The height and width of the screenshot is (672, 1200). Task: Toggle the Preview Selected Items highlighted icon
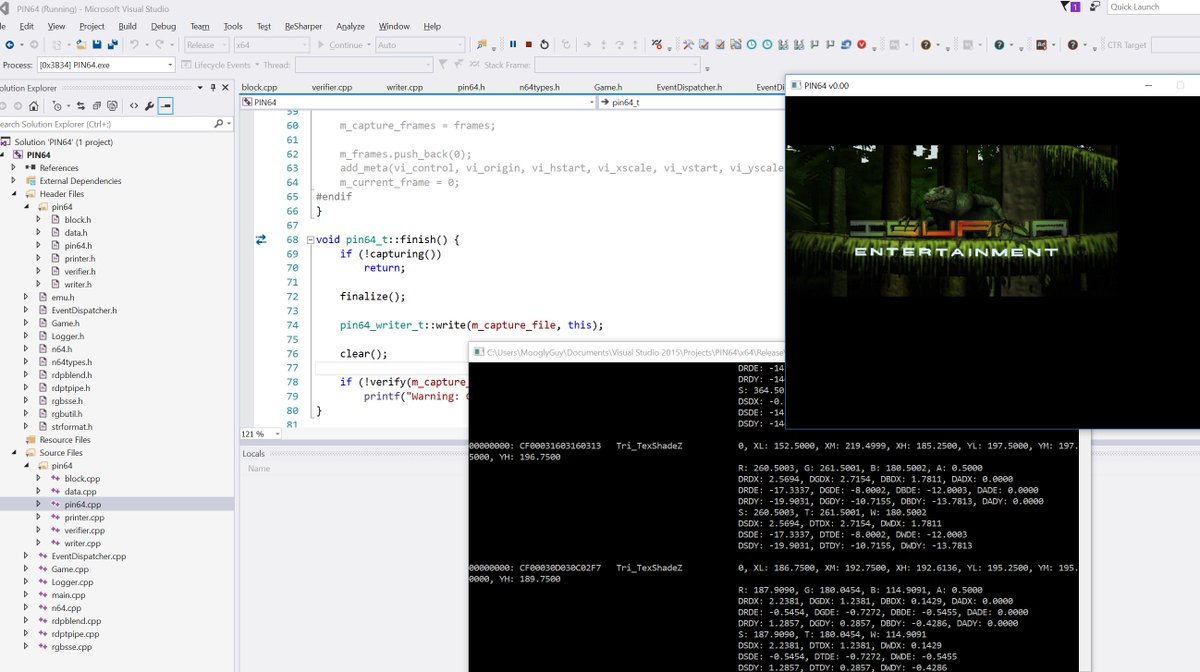coord(165,106)
